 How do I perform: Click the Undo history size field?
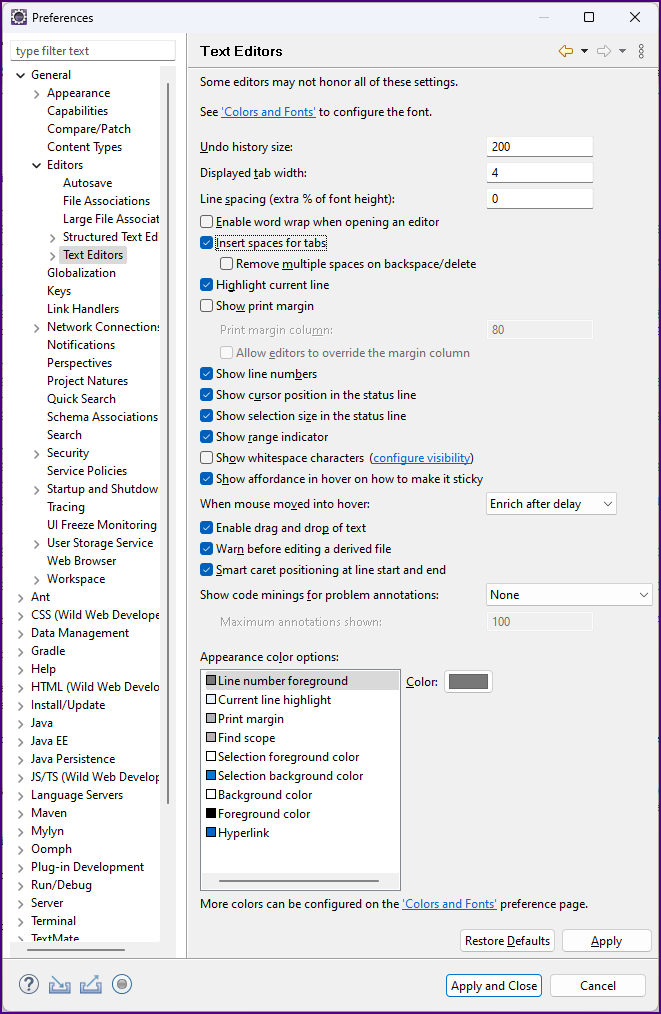click(539, 147)
